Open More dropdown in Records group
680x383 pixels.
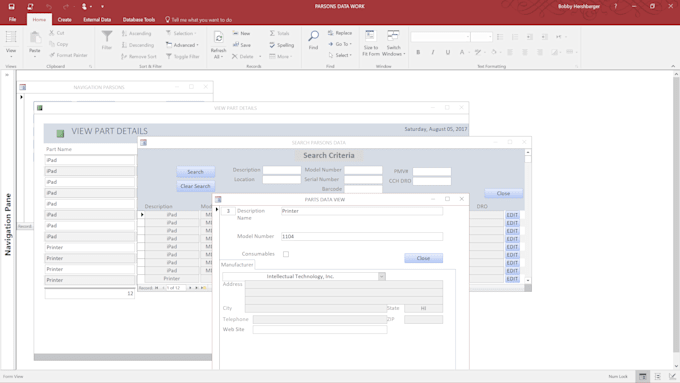280,56
